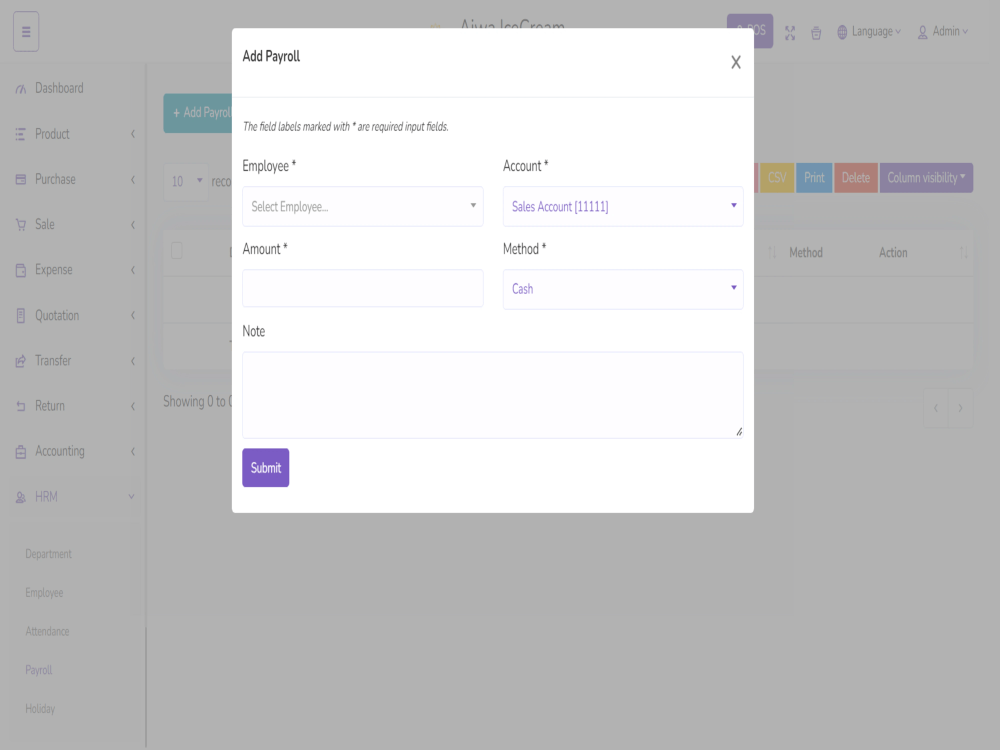Open Employee under HRM
1000x750 pixels.
point(44,593)
